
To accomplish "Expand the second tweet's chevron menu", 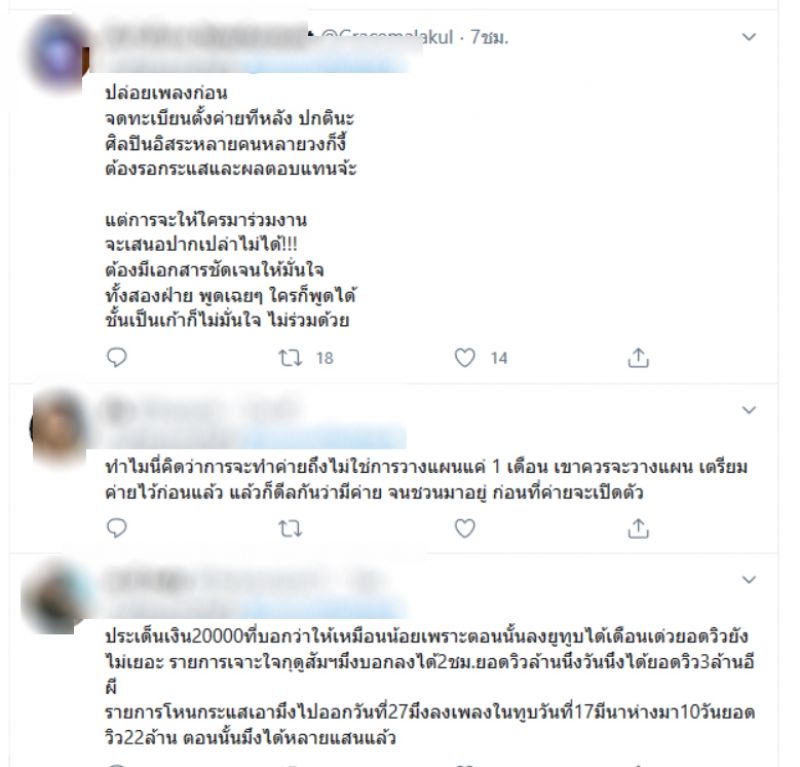I will pyautogui.click(x=748, y=410).
